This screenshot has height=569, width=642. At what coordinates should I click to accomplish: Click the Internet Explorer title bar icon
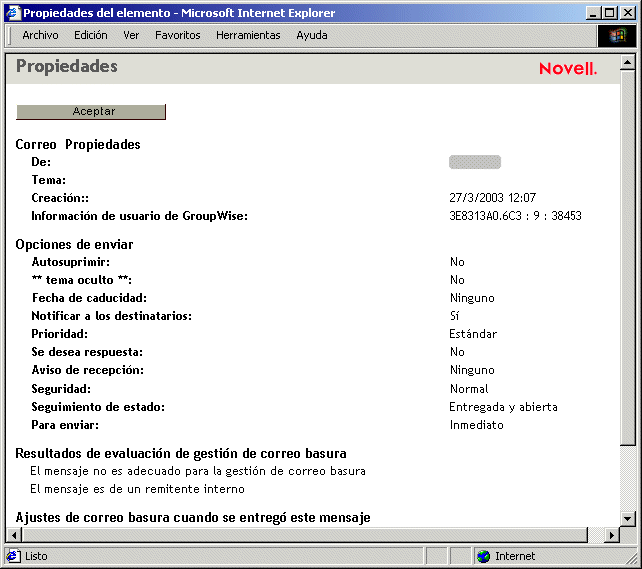point(13,13)
